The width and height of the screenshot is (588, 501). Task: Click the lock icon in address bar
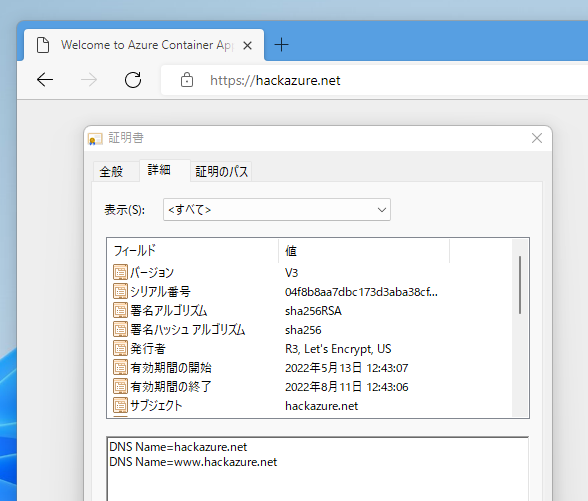point(187,80)
